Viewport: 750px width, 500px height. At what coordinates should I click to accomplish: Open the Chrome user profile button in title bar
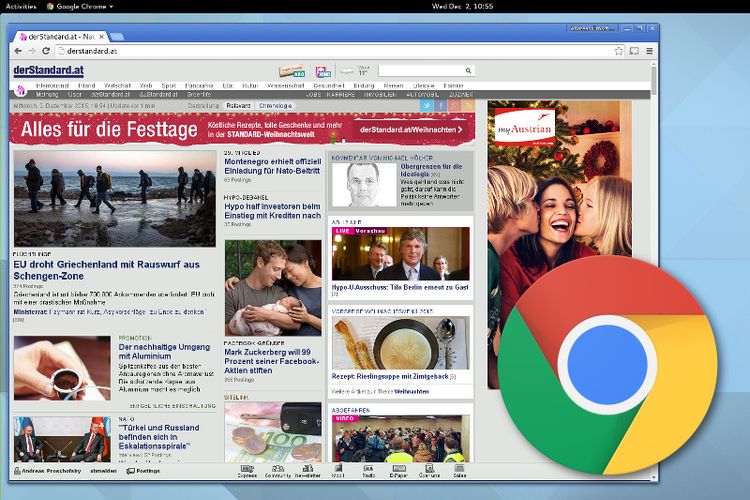(x=593, y=29)
